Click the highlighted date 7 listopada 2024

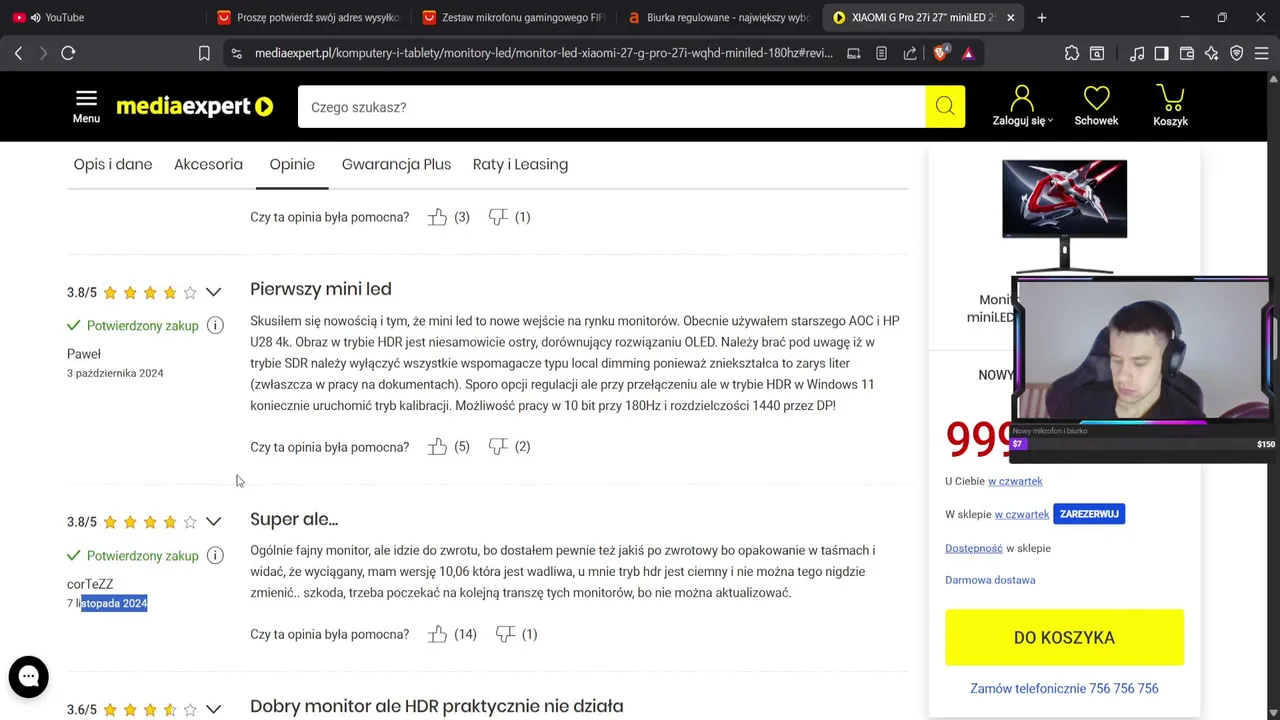coord(107,603)
